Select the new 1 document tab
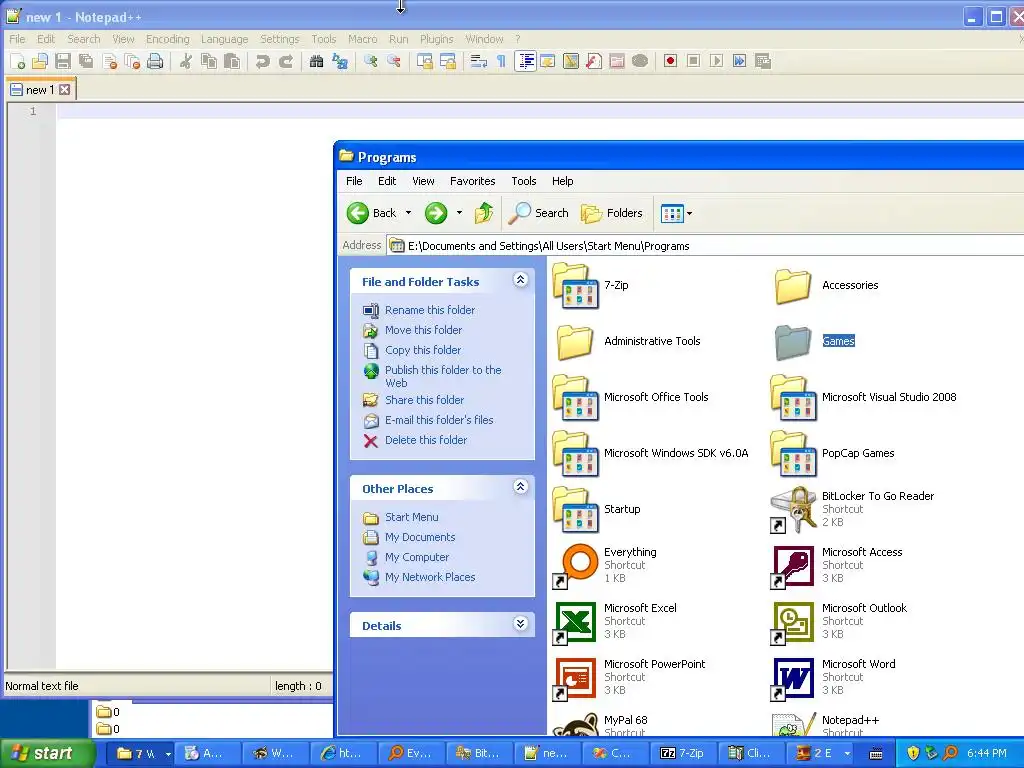 [x=40, y=89]
